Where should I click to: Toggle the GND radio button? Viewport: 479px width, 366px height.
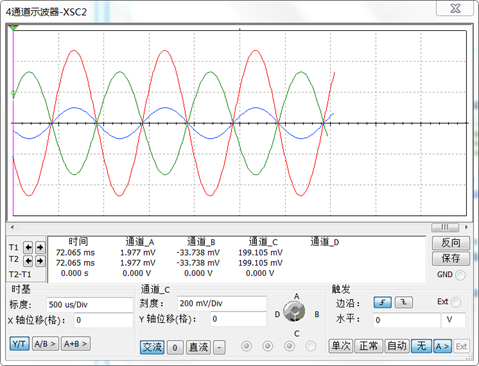coord(460,275)
